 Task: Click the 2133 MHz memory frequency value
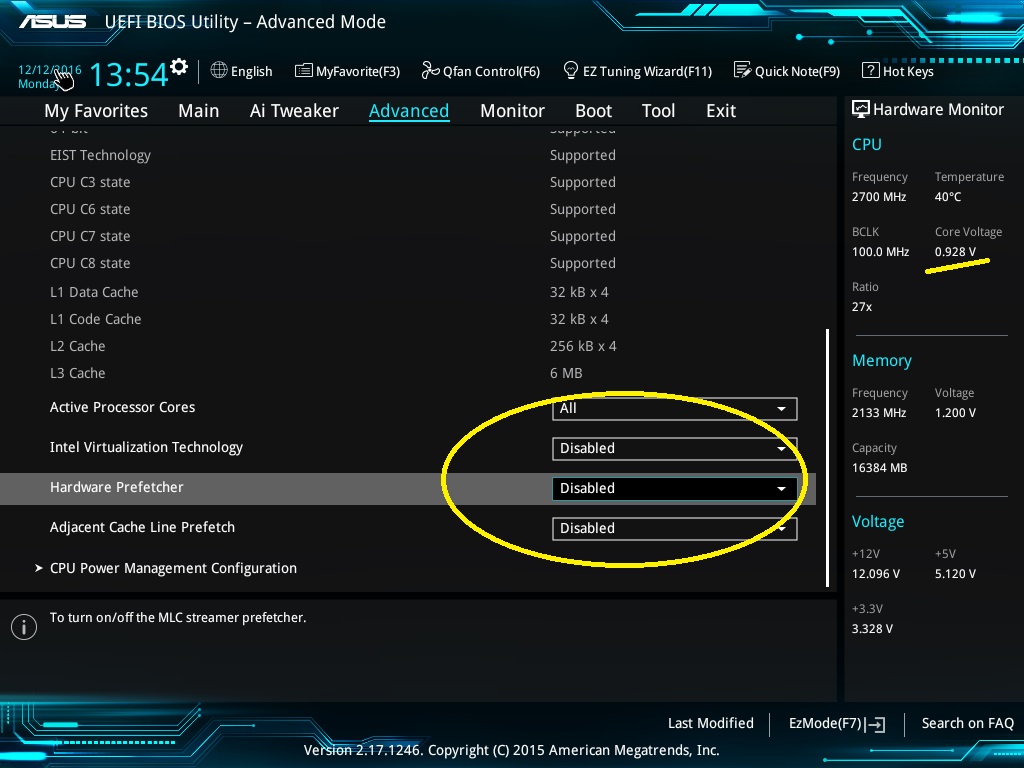[x=879, y=413]
